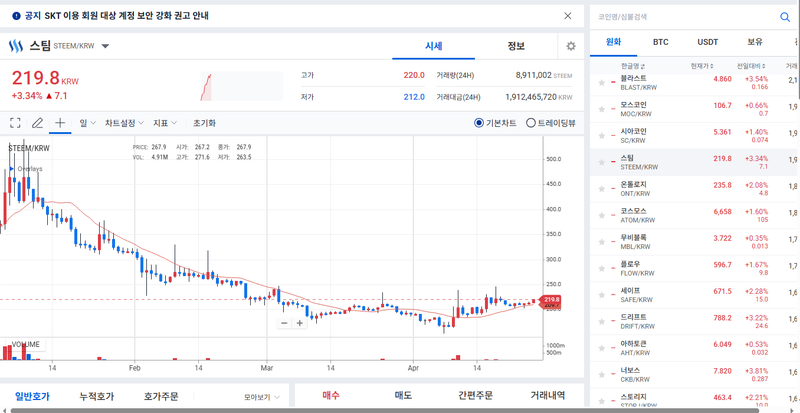Click the fullscreen chart icon
The image size is (800, 413).
[15, 123]
